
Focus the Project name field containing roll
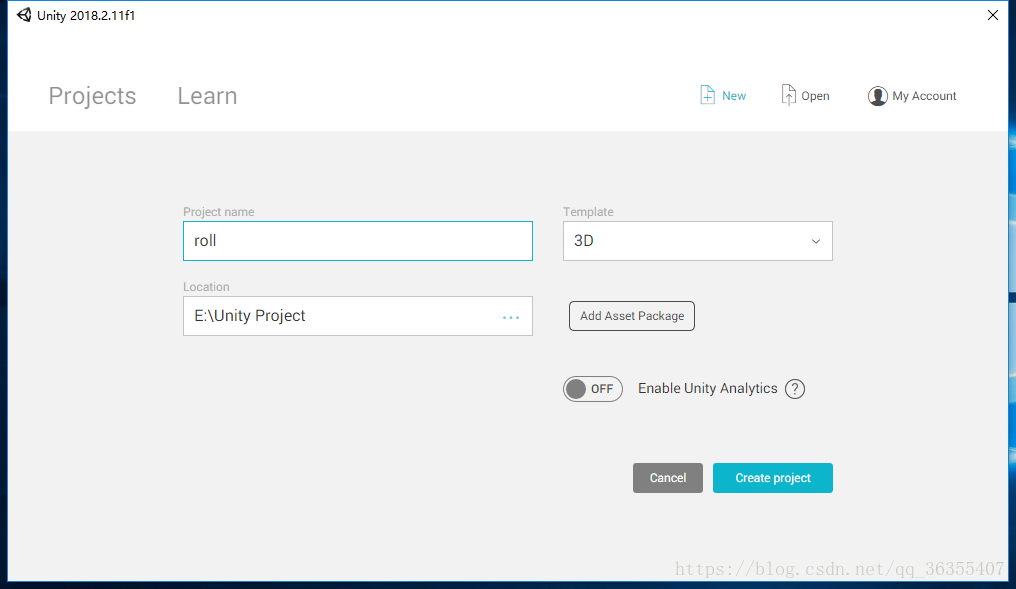pos(358,241)
